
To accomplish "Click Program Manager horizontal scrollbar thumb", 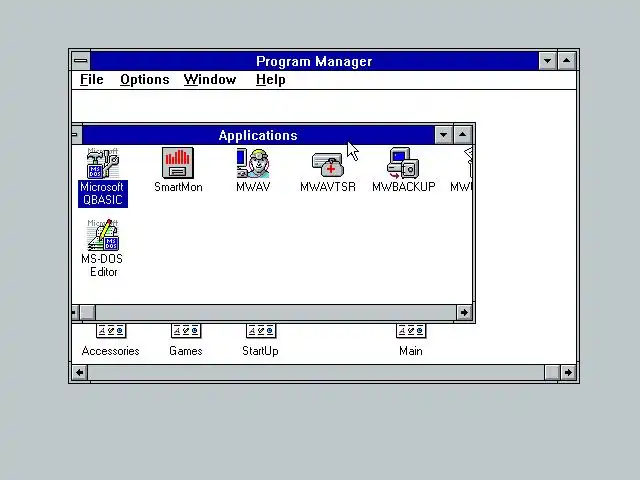I will pos(552,372).
